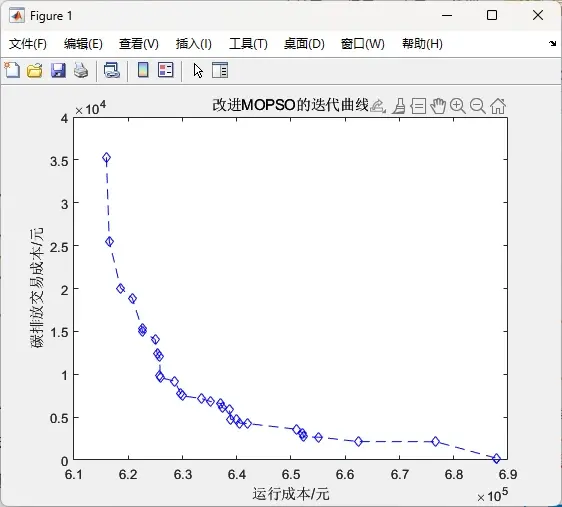
Task: Toggle the Edit Plot arrow tool
Action: click(x=198, y=71)
